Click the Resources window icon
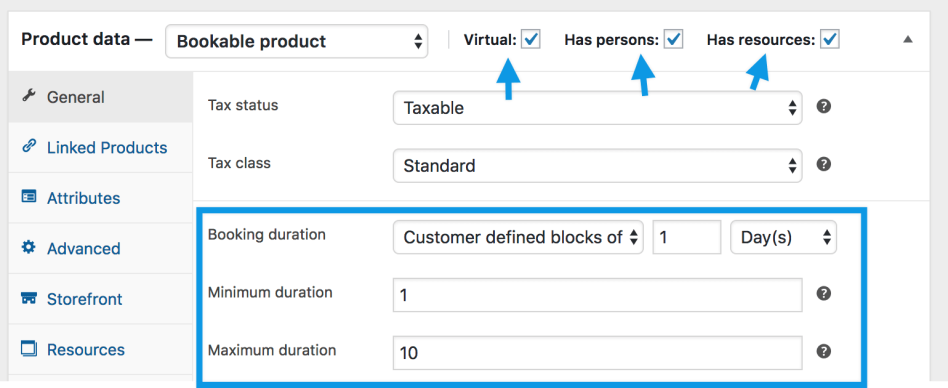948x388 pixels. tap(28, 349)
